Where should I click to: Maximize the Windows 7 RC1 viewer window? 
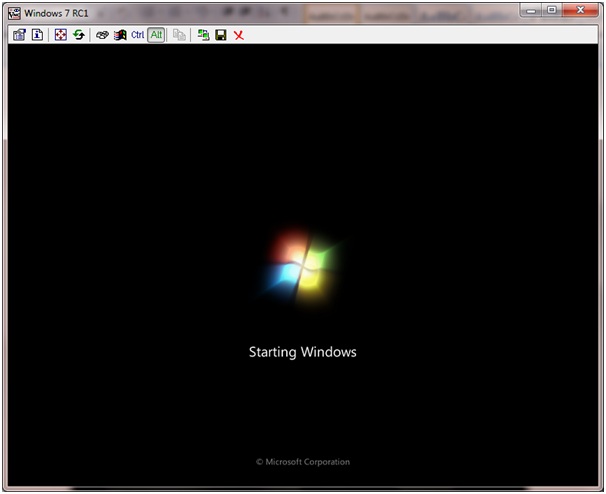[552, 10]
